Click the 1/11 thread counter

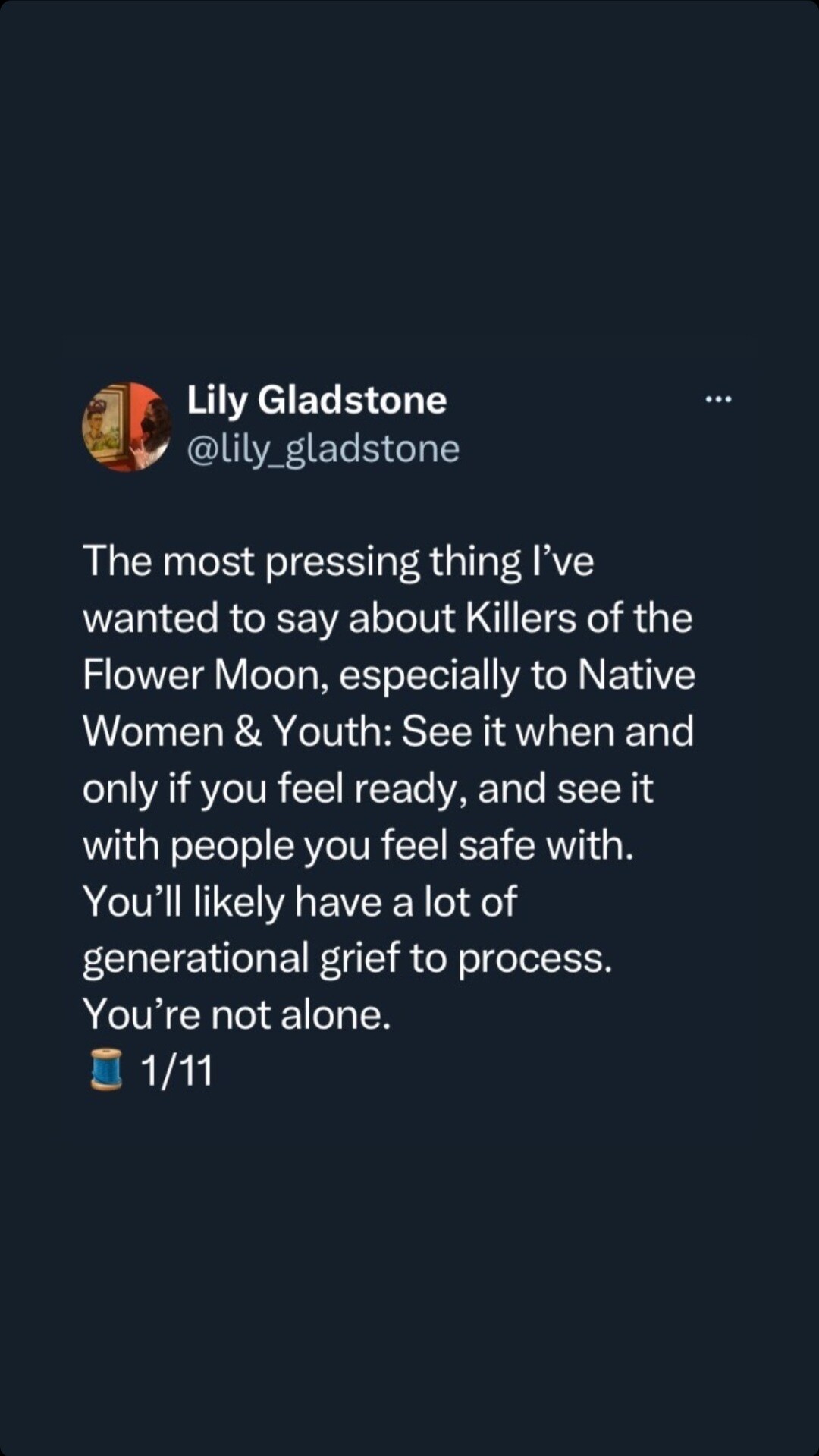tap(177, 1071)
